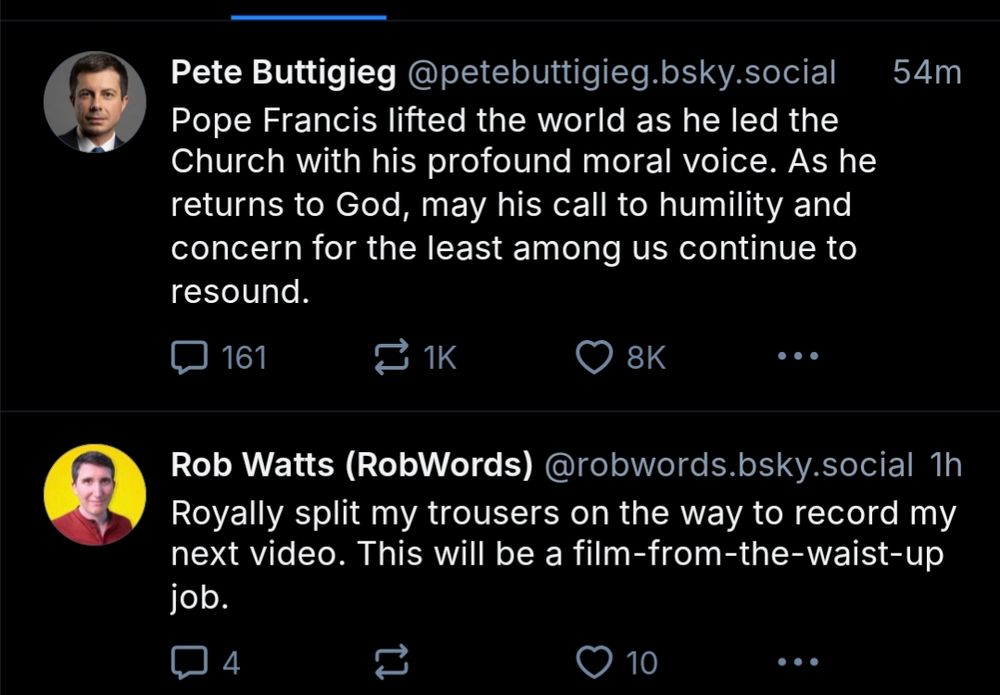Like the post with 8K likes
The height and width of the screenshot is (695, 1000).
596,357
